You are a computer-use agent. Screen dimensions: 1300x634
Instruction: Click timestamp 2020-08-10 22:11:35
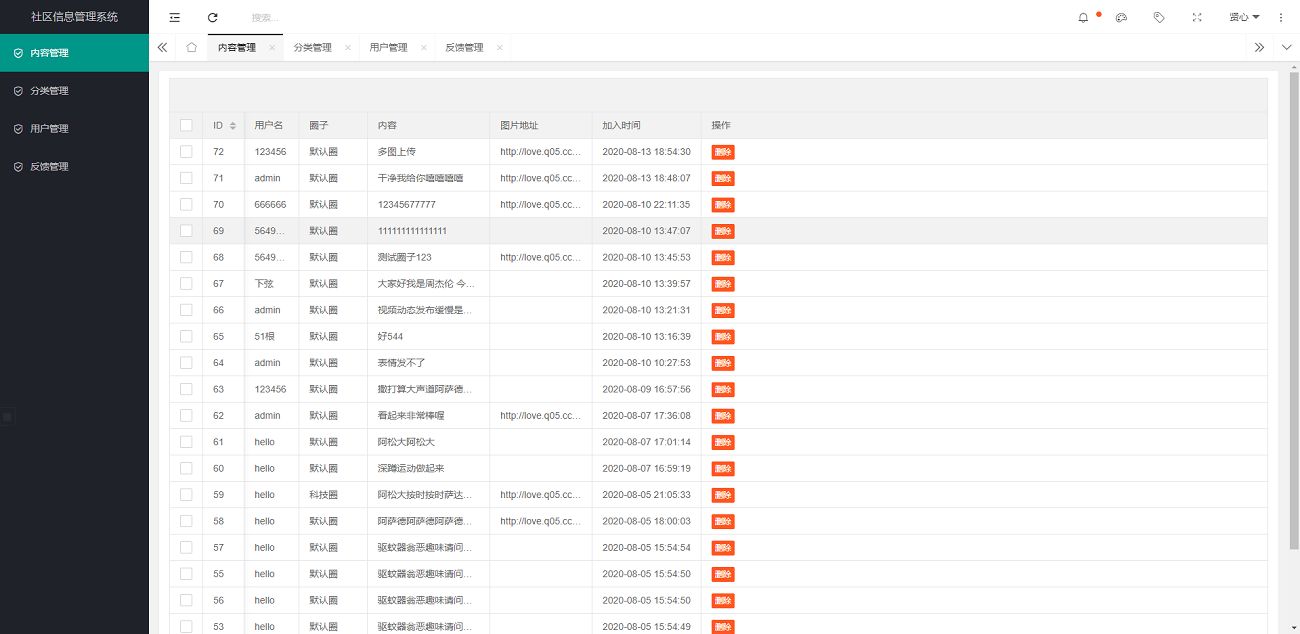pyautogui.click(x=646, y=204)
